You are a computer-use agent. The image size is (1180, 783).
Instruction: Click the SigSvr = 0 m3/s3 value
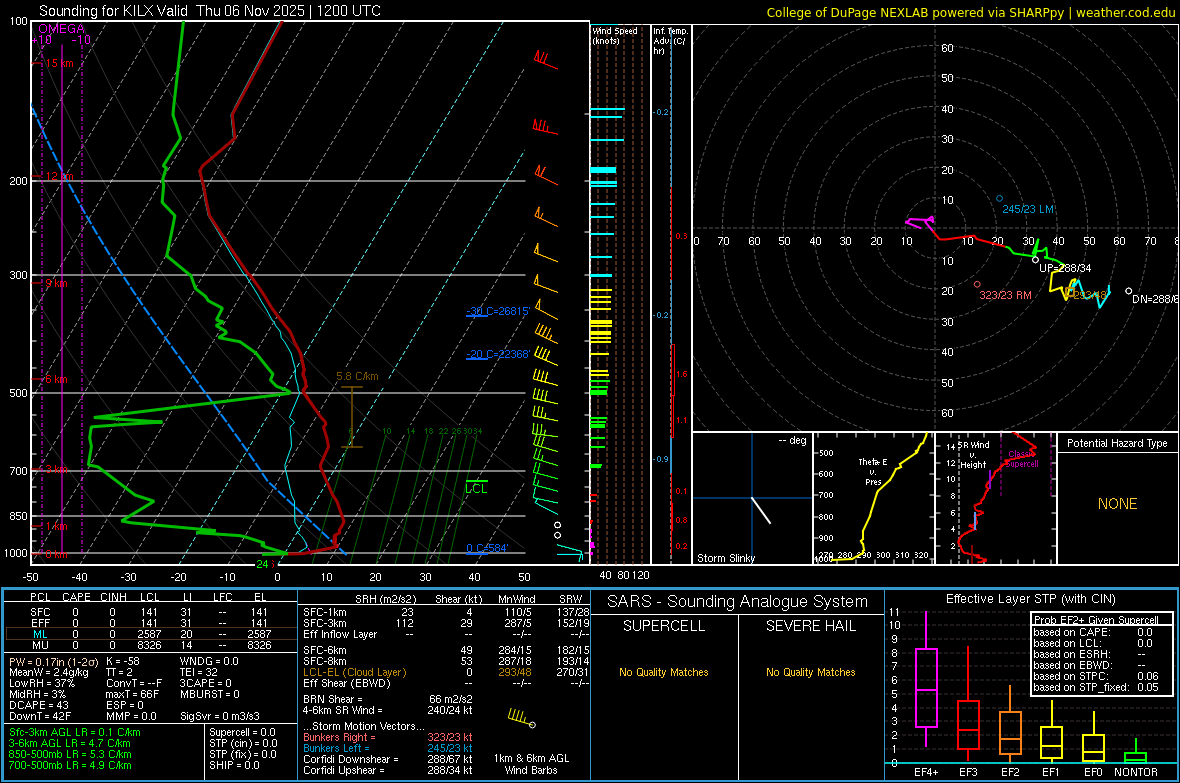click(x=220, y=717)
